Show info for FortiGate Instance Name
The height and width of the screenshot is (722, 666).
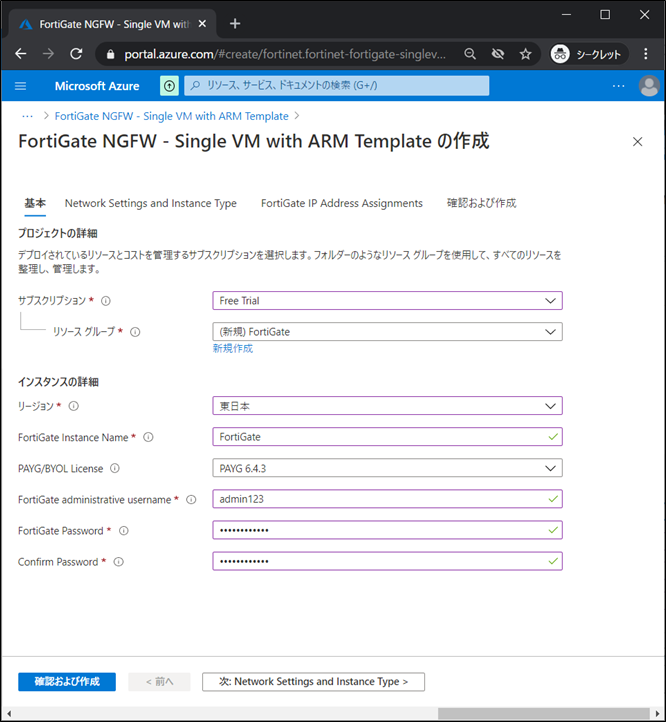coord(148,437)
